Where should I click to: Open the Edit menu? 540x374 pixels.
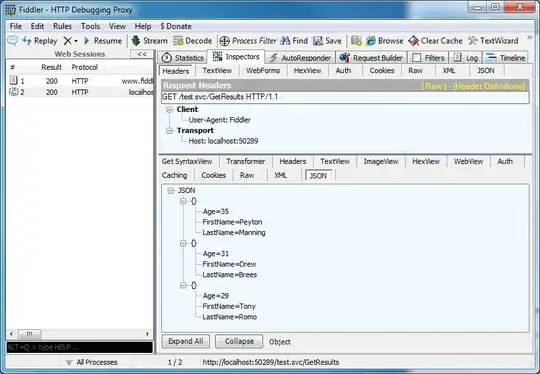click(37, 26)
